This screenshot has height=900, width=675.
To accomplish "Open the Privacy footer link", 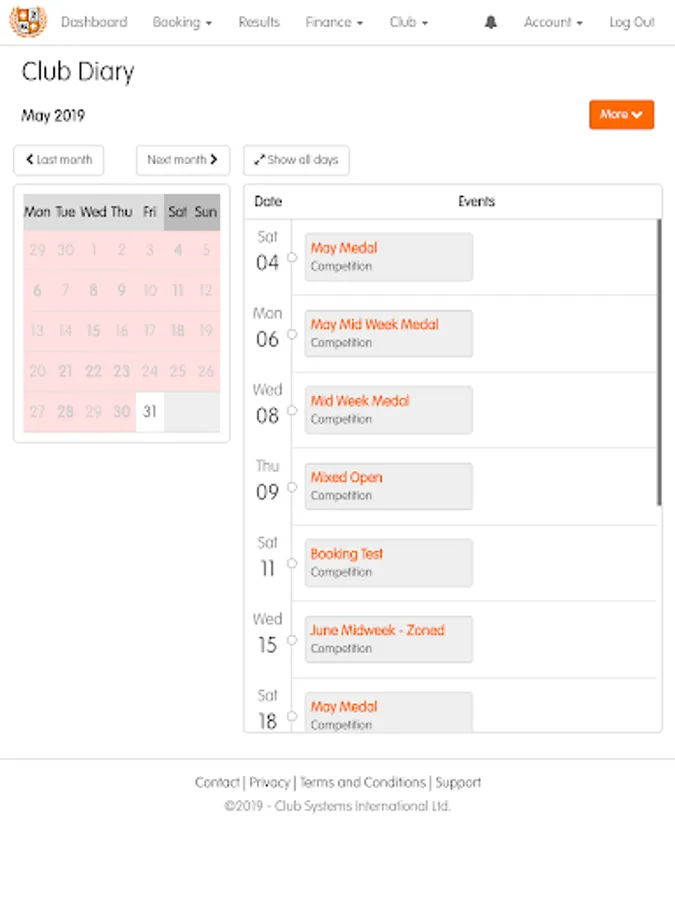I will click(x=269, y=782).
